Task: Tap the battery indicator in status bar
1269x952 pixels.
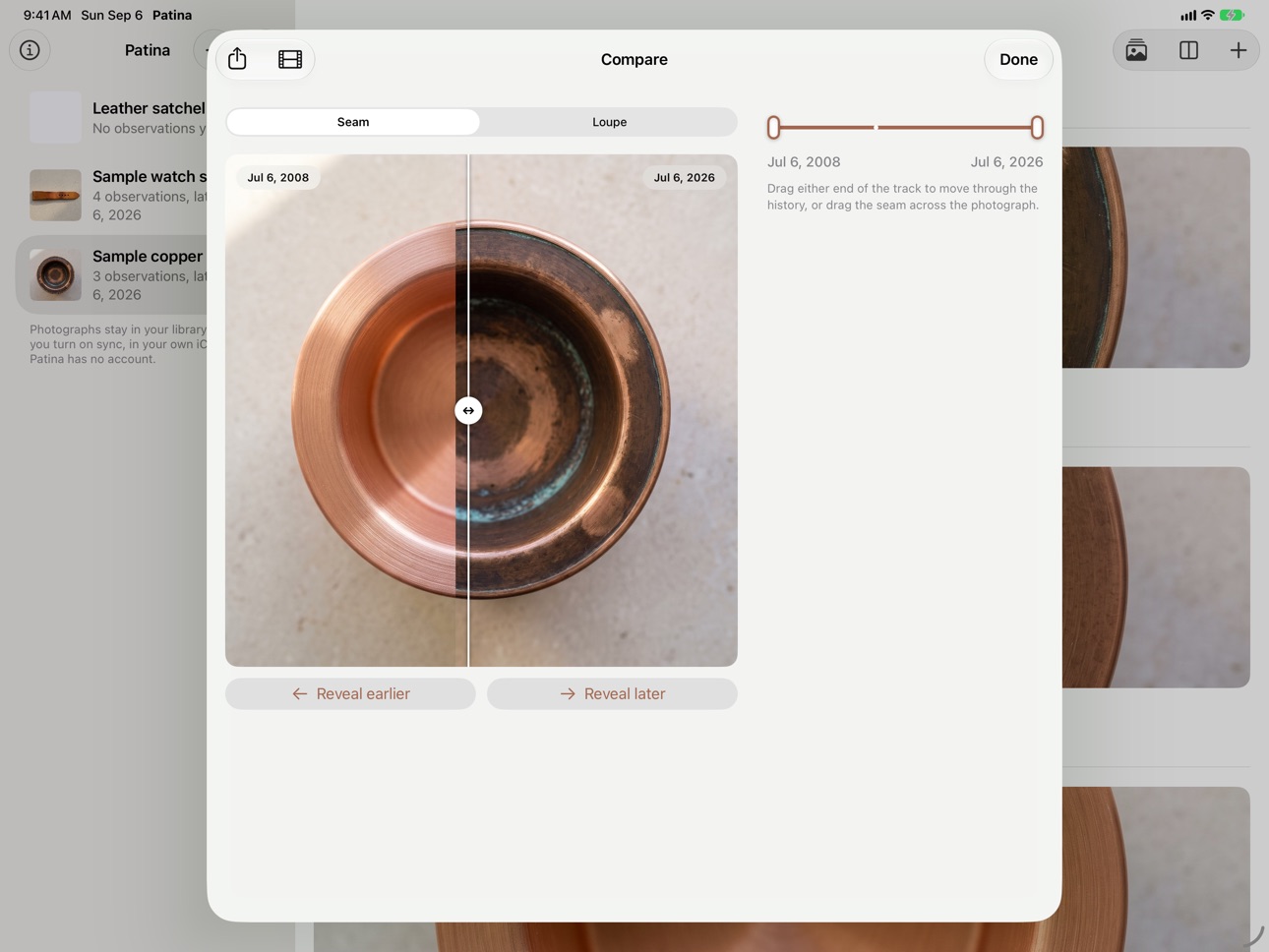Action: click(x=1232, y=15)
